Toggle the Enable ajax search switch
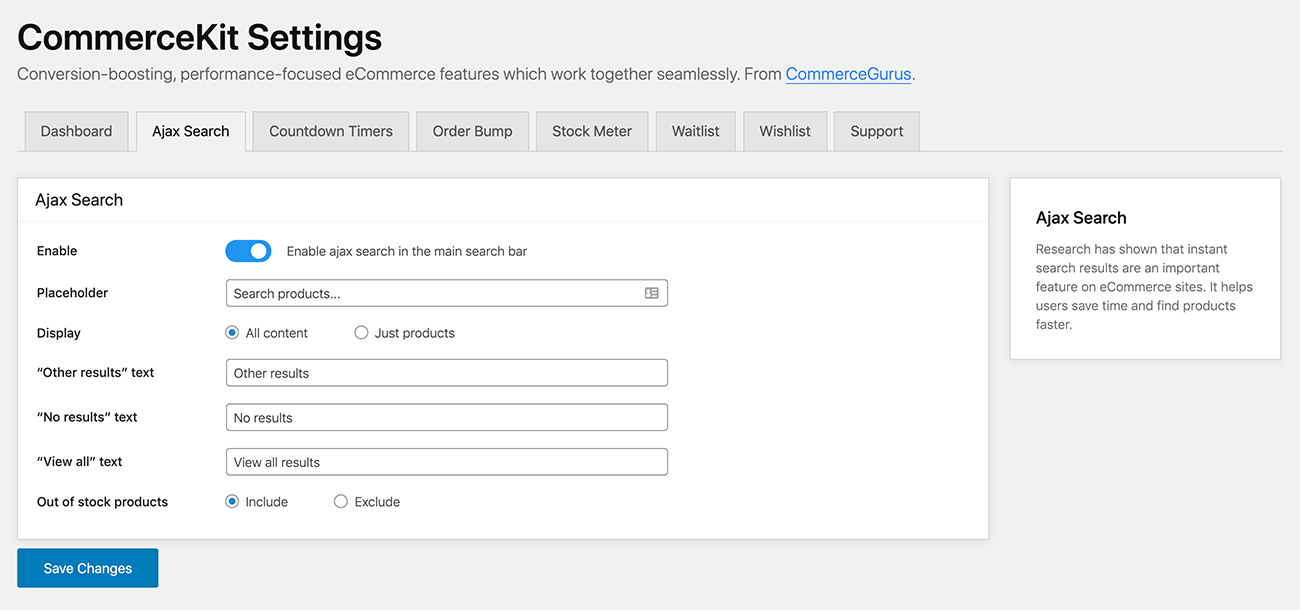Screen dimensions: 1300x610 pyautogui.click(x=248, y=251)
